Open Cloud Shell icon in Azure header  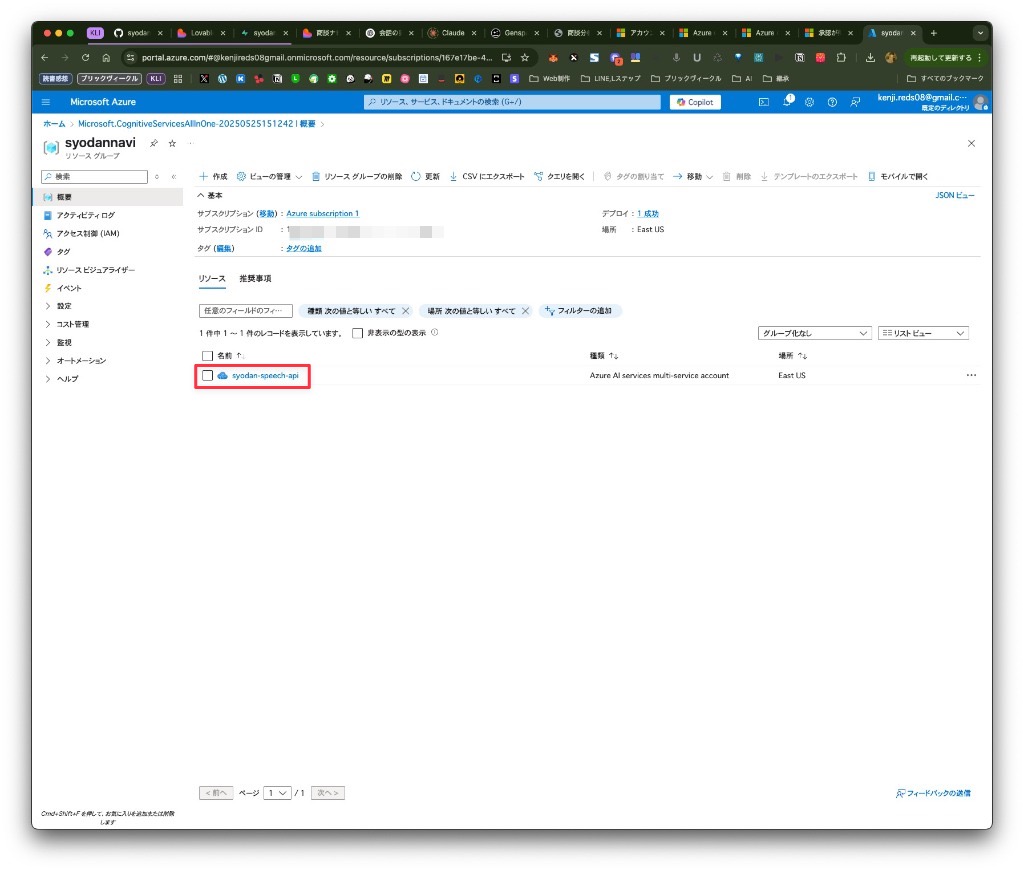tap(763, 102)
